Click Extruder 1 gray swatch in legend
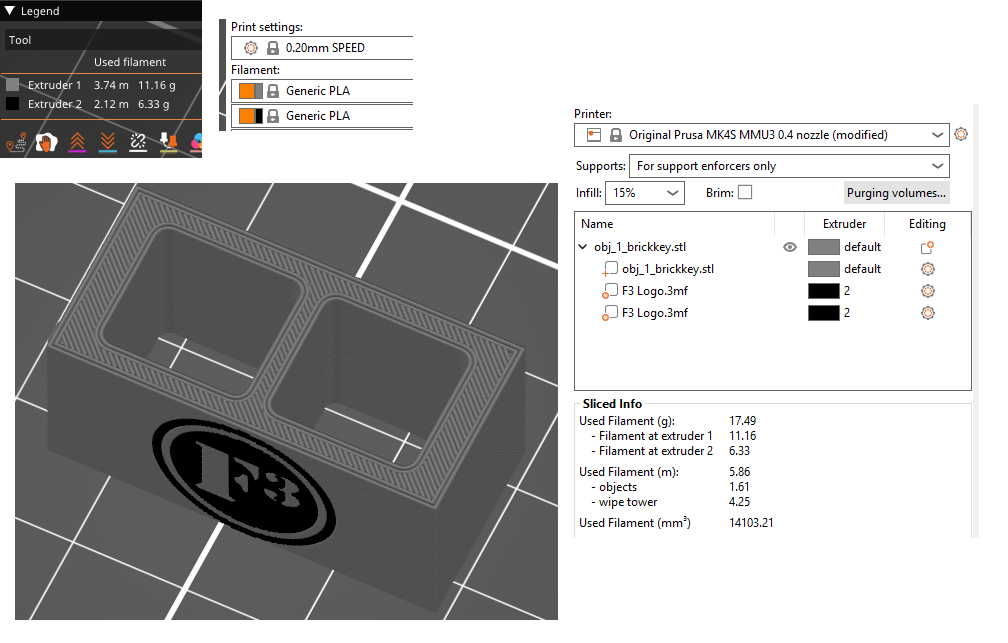The height and width of the screenshot is (643, 1008). point(12,85)
